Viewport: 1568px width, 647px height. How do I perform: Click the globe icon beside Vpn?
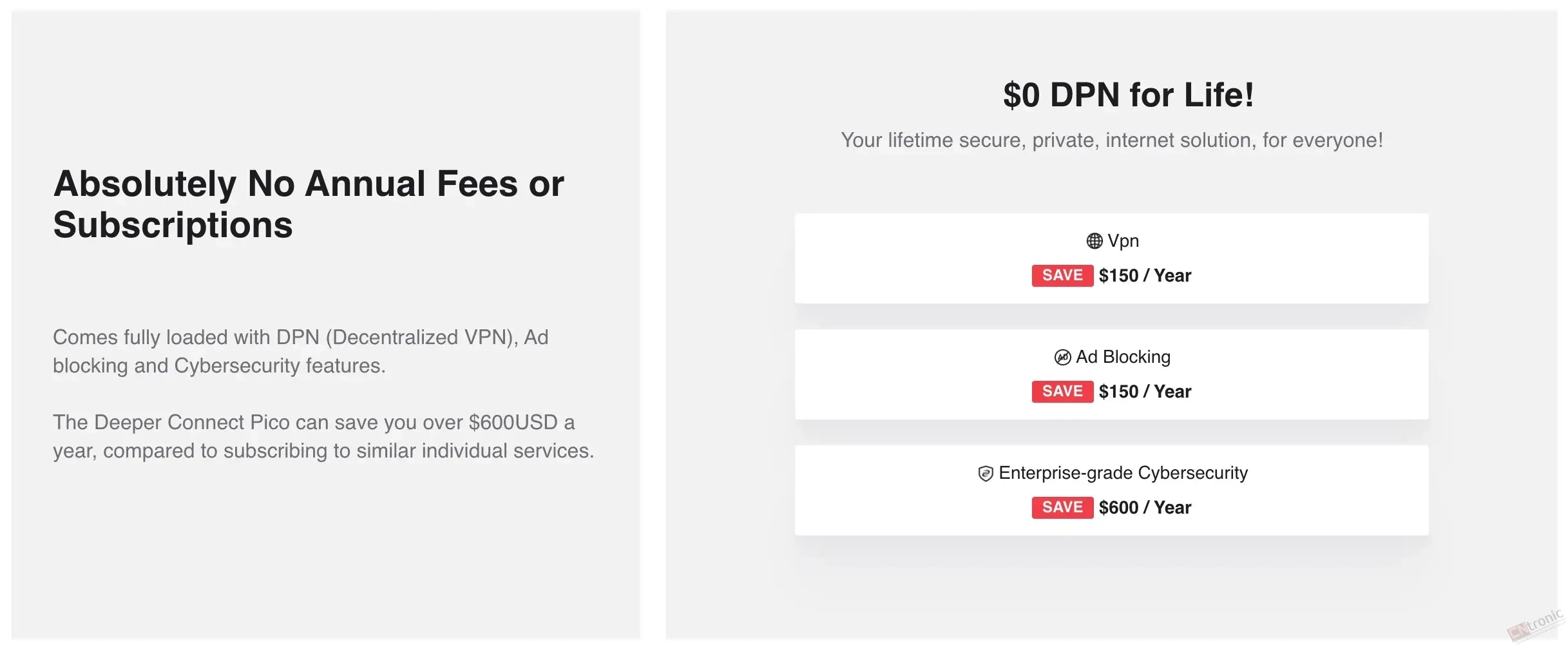[x=1094, y=241]
